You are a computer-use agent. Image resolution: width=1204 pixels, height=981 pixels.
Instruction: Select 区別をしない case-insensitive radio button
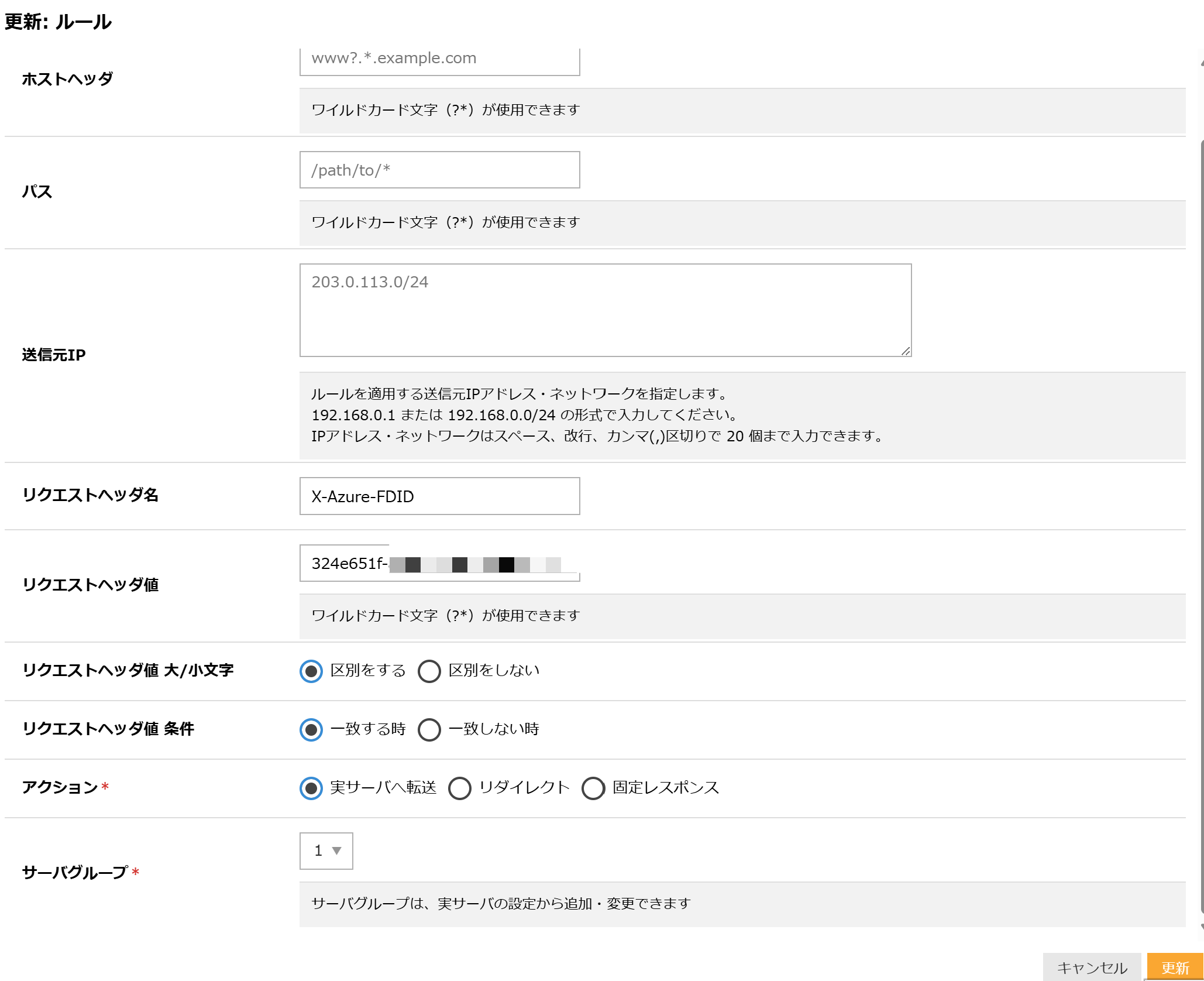coord(429,671)
